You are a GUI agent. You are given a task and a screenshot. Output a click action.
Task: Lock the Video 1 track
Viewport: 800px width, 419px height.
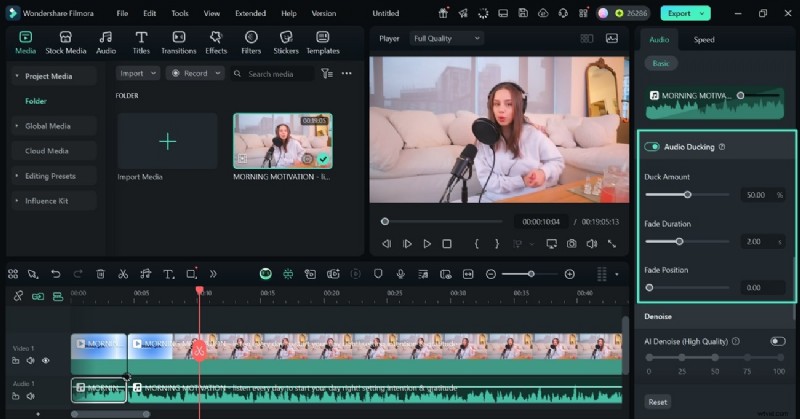(x=16, y=360)
